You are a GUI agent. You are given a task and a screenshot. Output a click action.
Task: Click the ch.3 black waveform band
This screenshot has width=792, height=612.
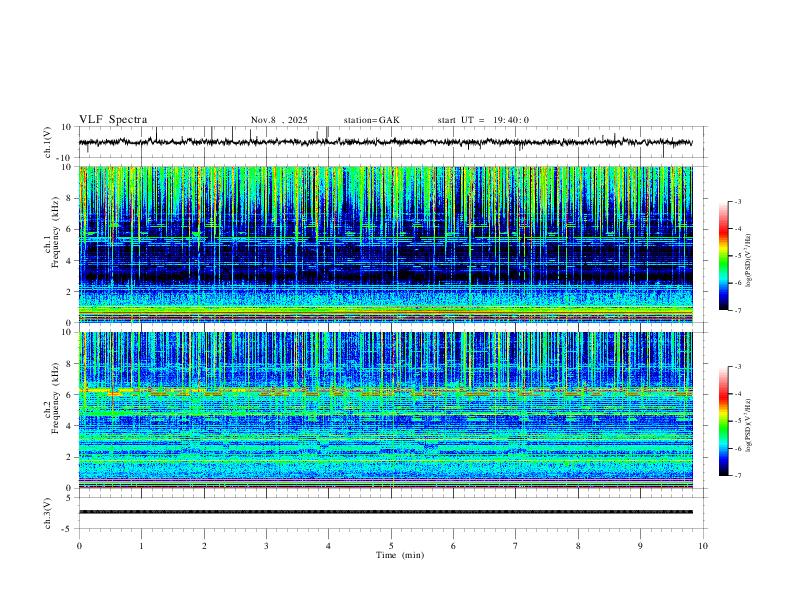pyautogui.click(x=385, y=512)
